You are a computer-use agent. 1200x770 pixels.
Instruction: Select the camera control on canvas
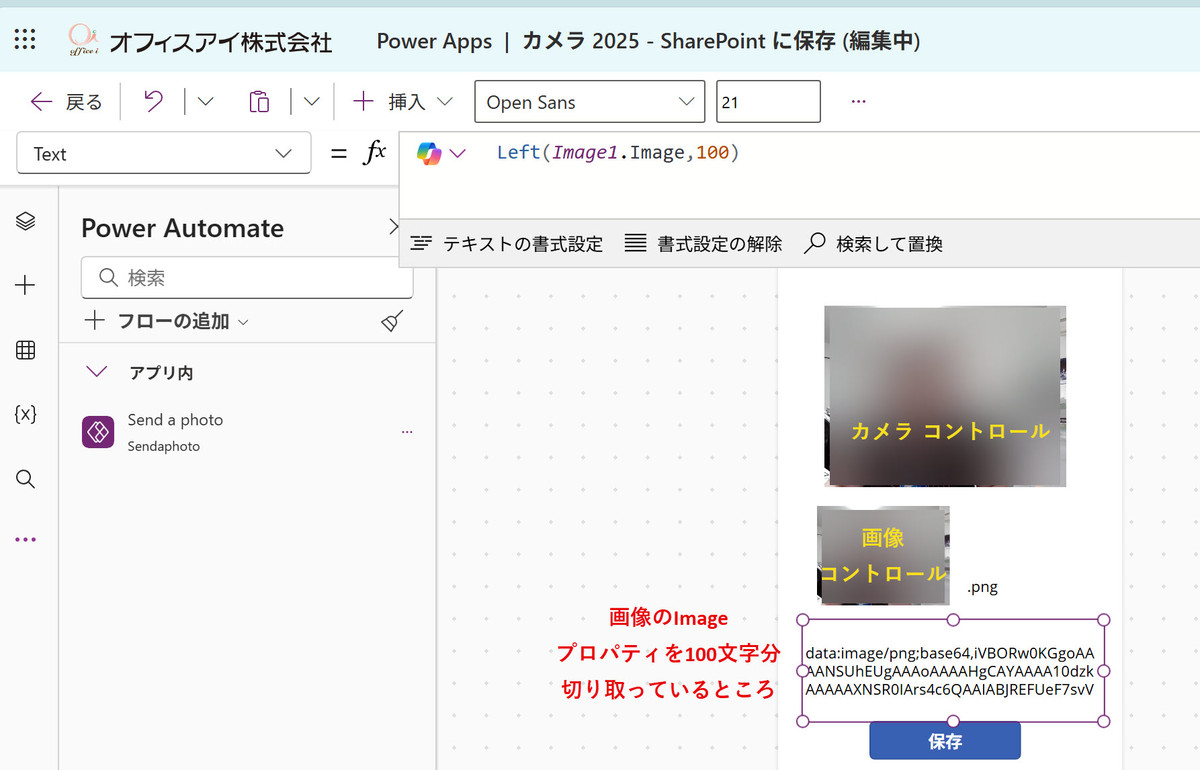[945, 396]
